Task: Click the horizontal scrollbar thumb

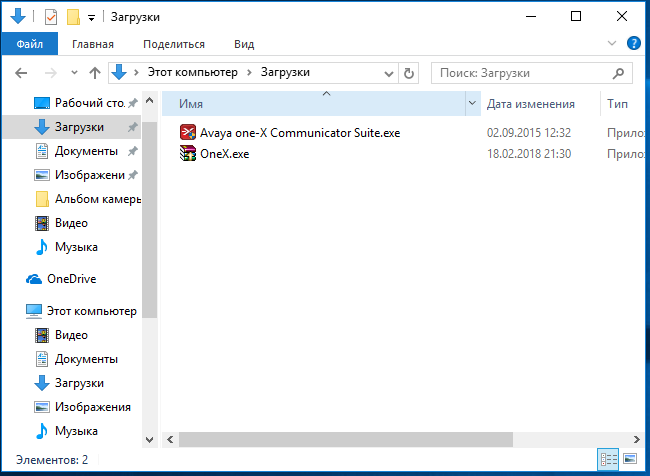Action: [x=346, y=440]
